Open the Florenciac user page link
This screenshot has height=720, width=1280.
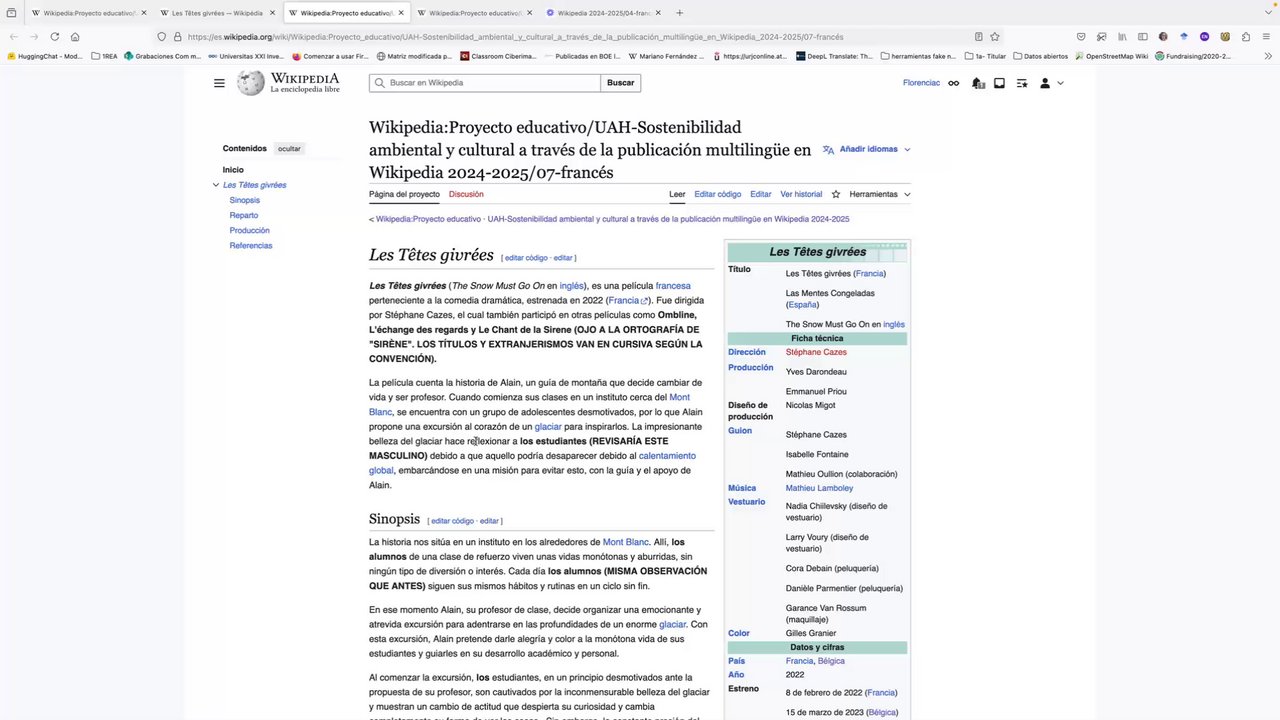(921, 83)
